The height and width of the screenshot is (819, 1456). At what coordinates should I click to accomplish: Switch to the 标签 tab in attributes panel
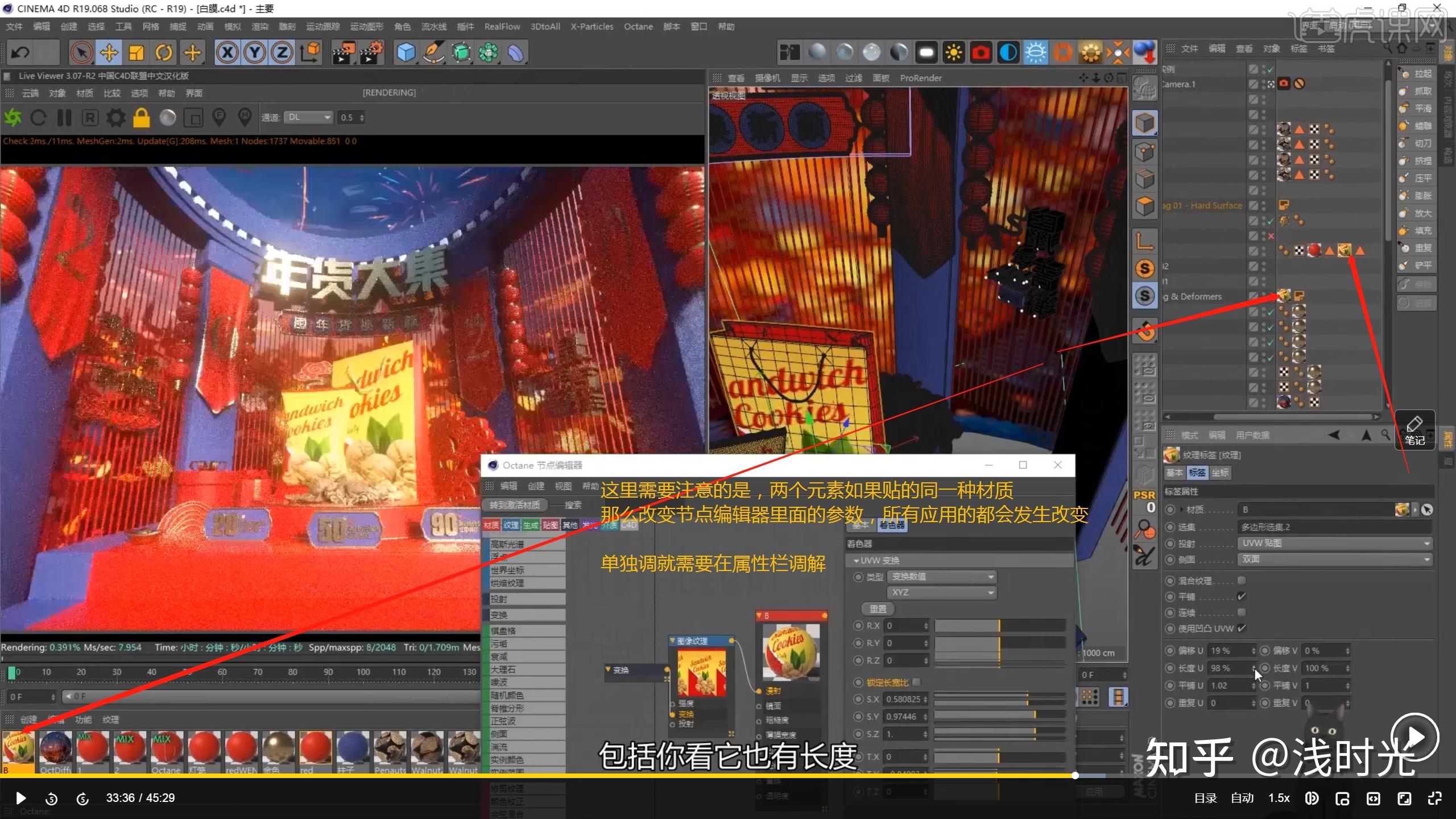[1198, 473]
